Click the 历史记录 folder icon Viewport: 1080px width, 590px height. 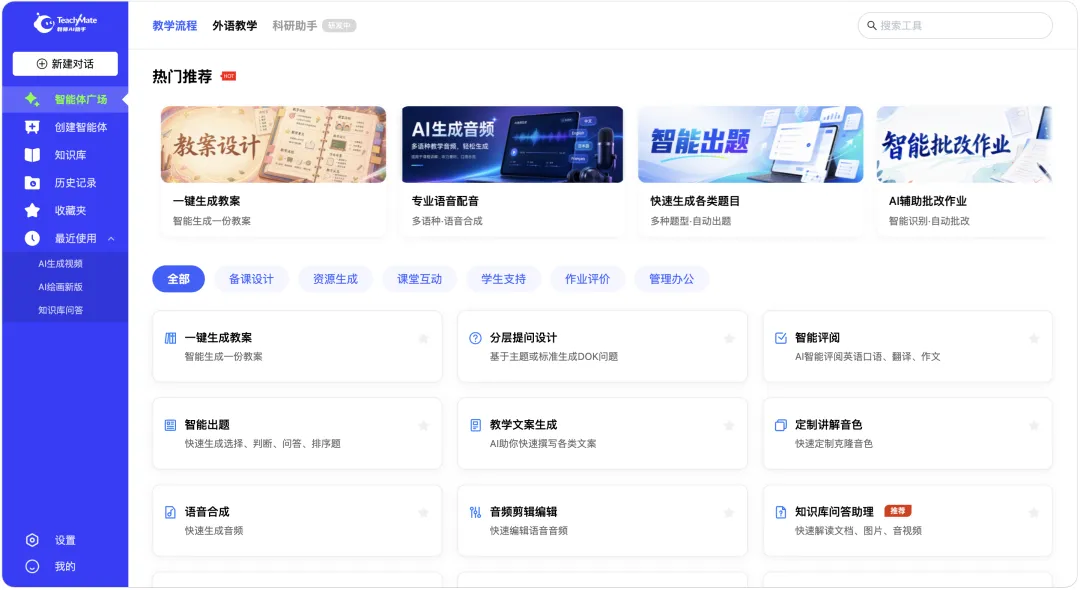(x=32, y=183)
